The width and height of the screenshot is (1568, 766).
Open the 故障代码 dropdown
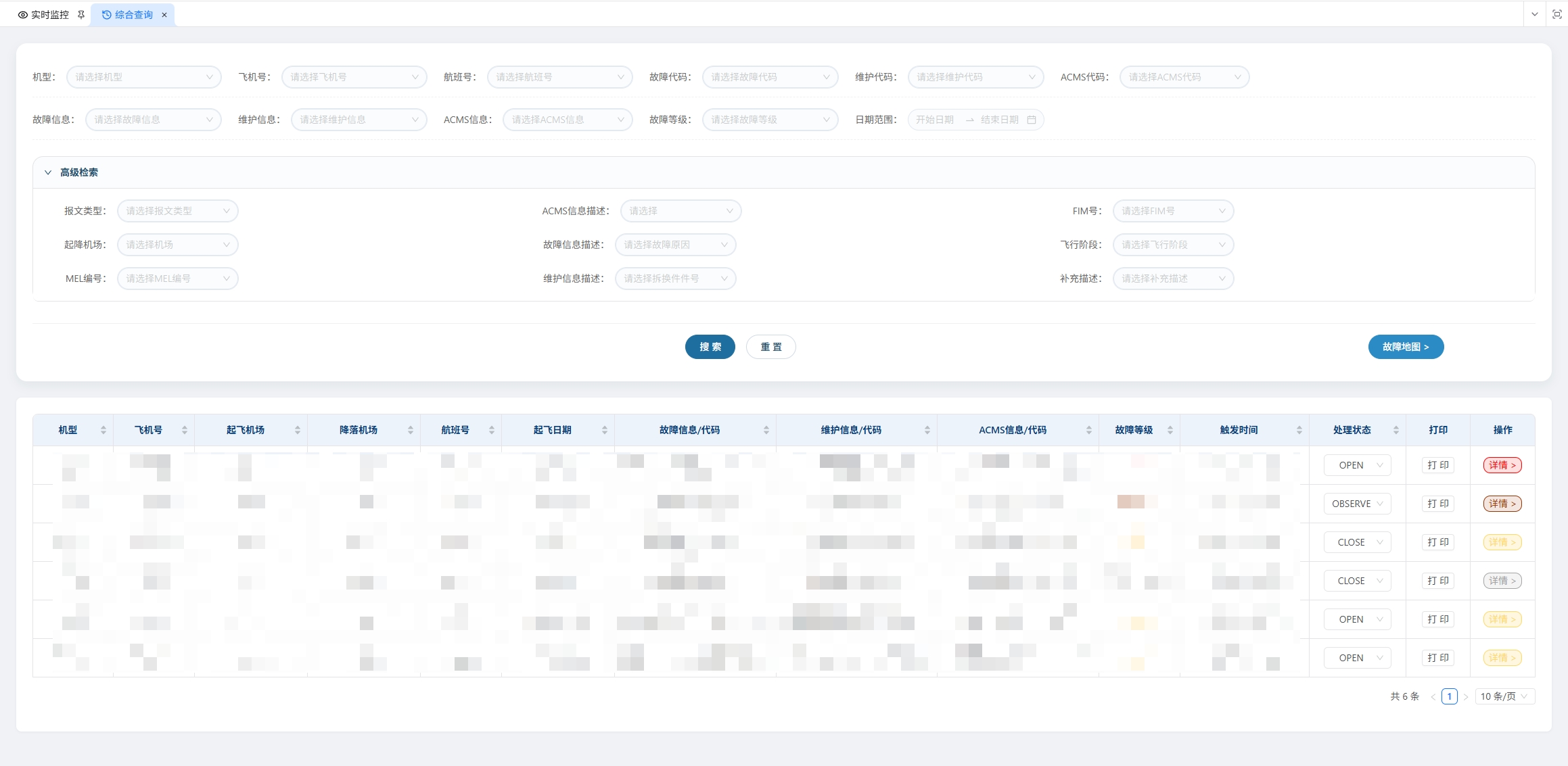[x=770, y=77]
